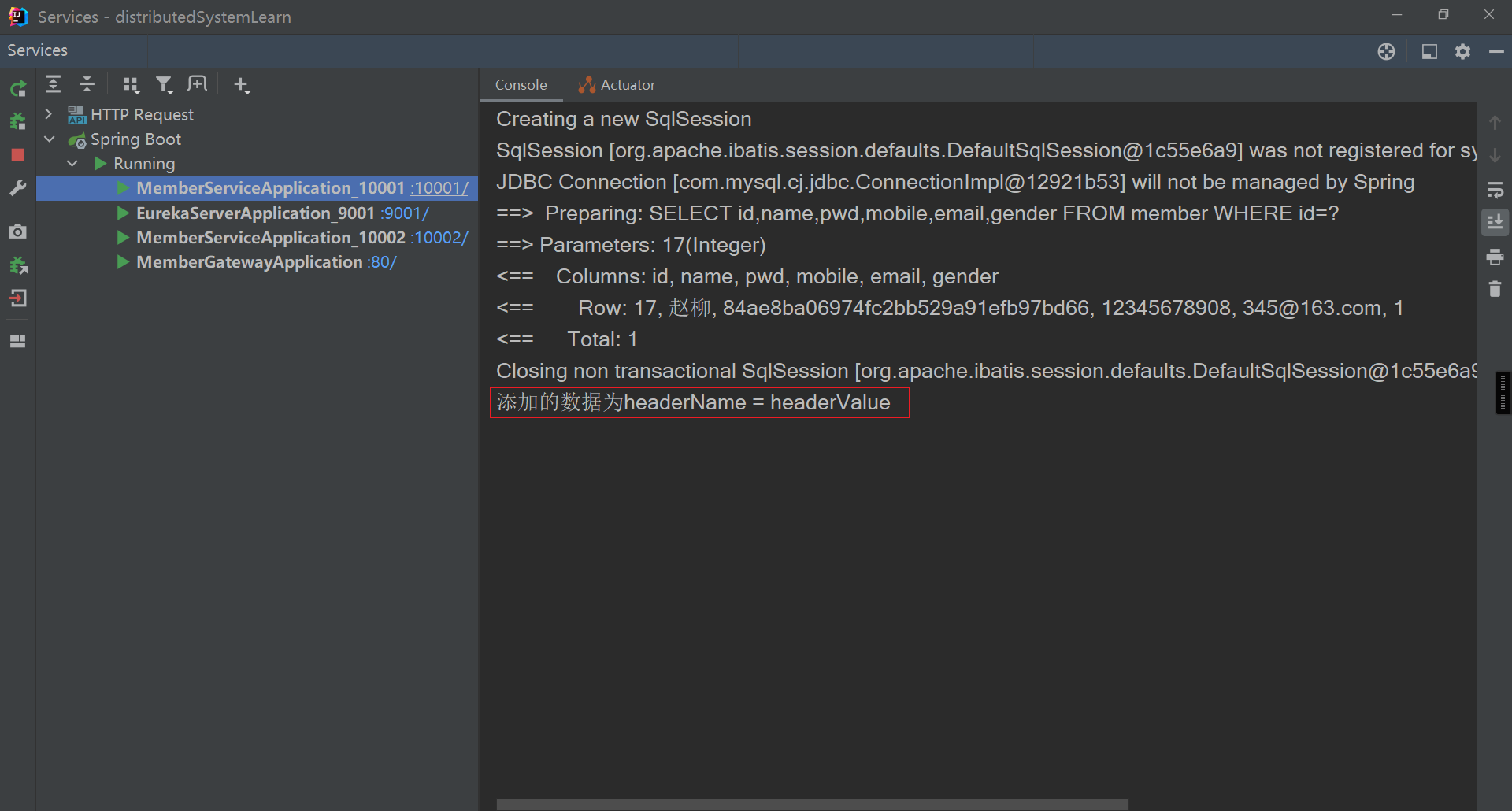Open Services panel settings gear
This screenshot has height=811, width=1512.
(1462, 51)
